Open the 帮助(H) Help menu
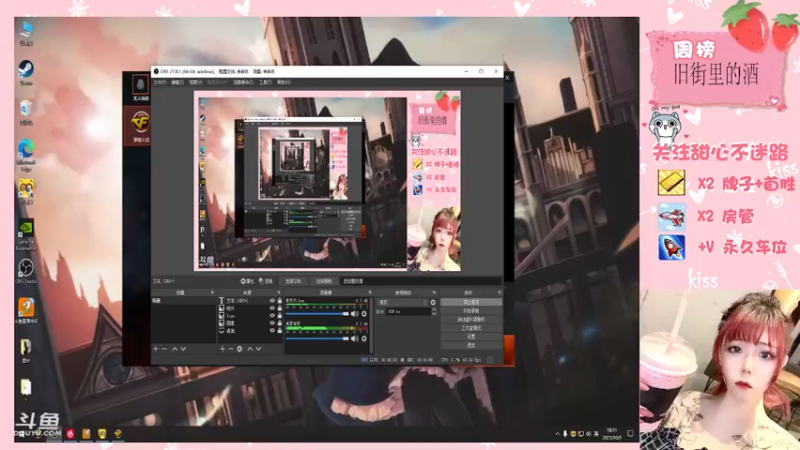800x450 pixels. (x=284, y=82)
